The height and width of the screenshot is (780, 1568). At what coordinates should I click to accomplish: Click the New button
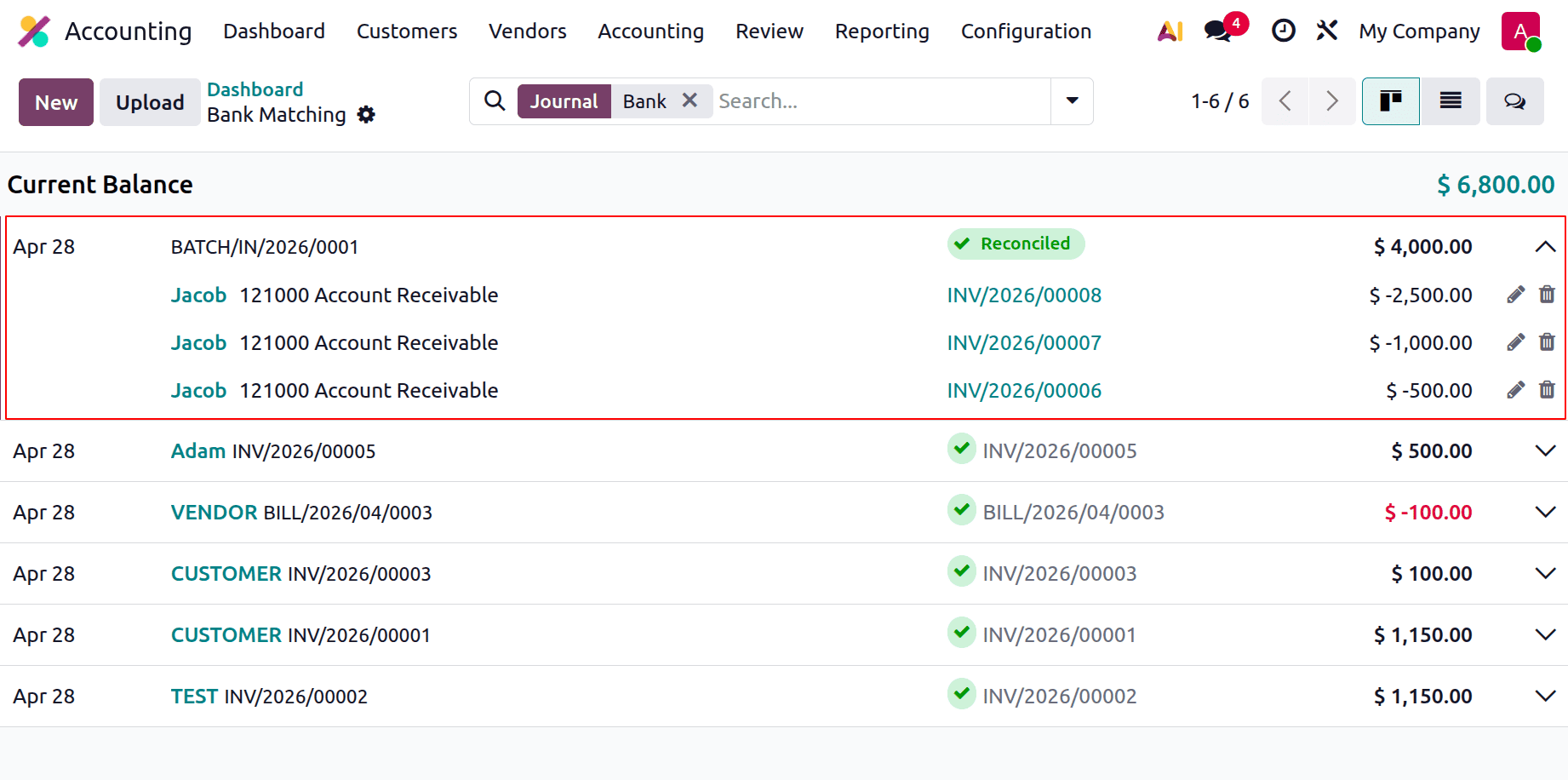point(56,102)
